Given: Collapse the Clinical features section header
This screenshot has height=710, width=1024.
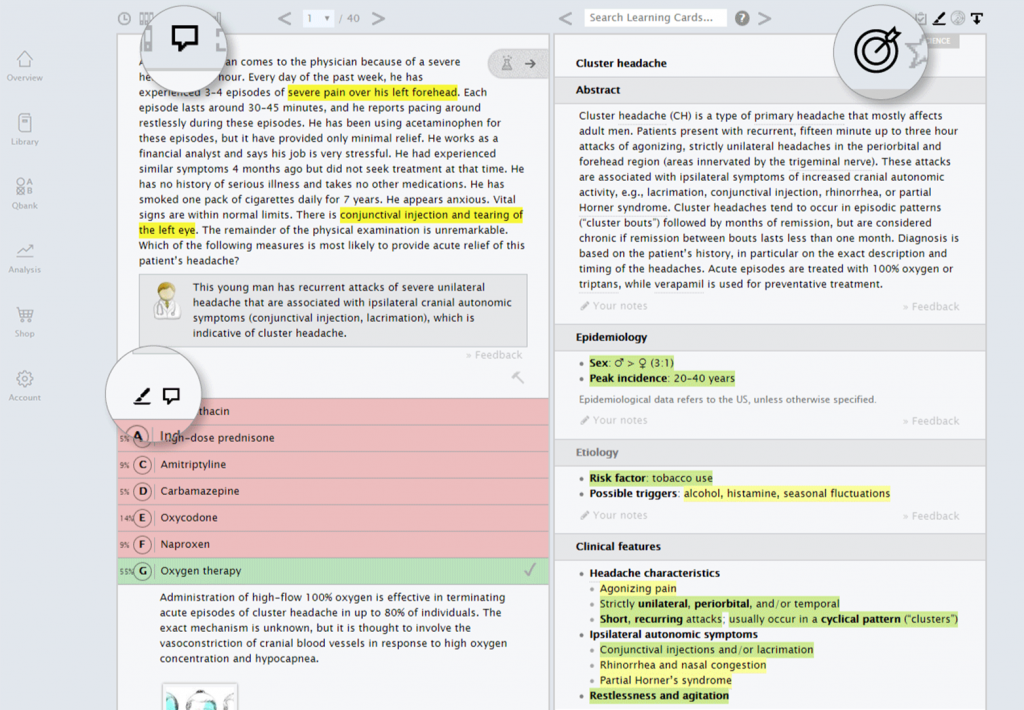Looking at the screenshot, I should click(x=770, y=547).
